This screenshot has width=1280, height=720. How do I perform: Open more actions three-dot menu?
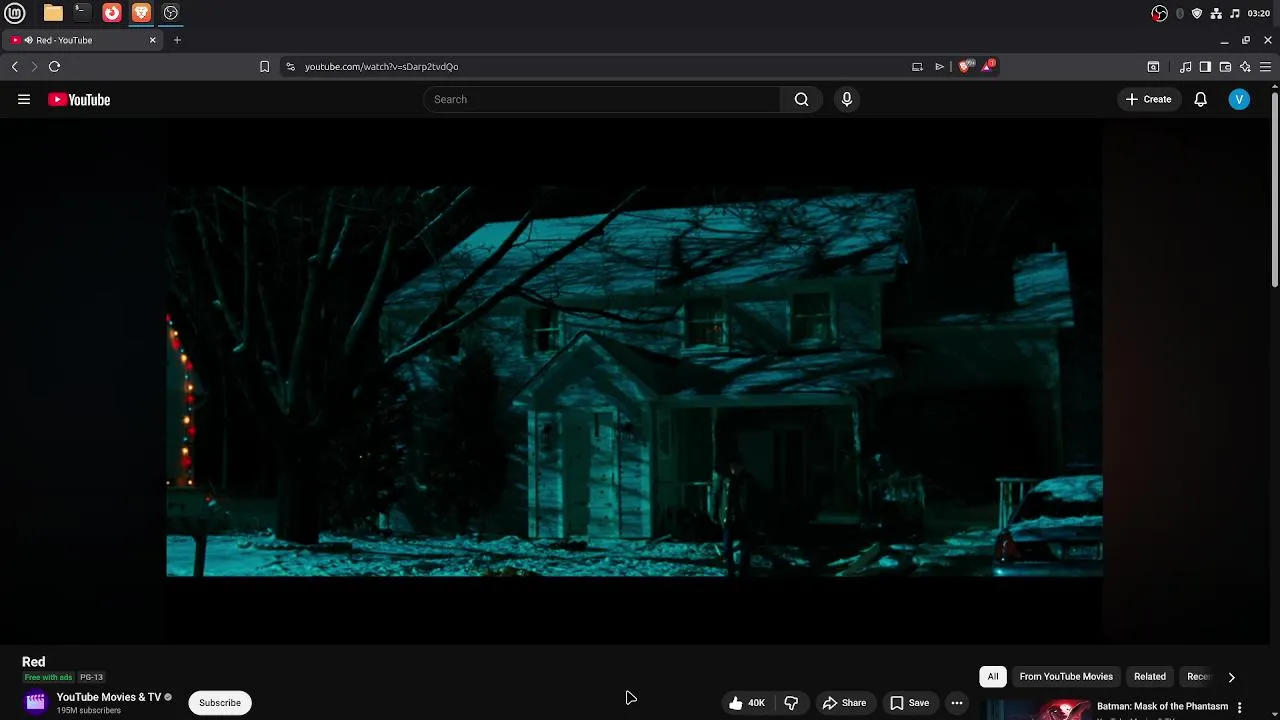957,703
